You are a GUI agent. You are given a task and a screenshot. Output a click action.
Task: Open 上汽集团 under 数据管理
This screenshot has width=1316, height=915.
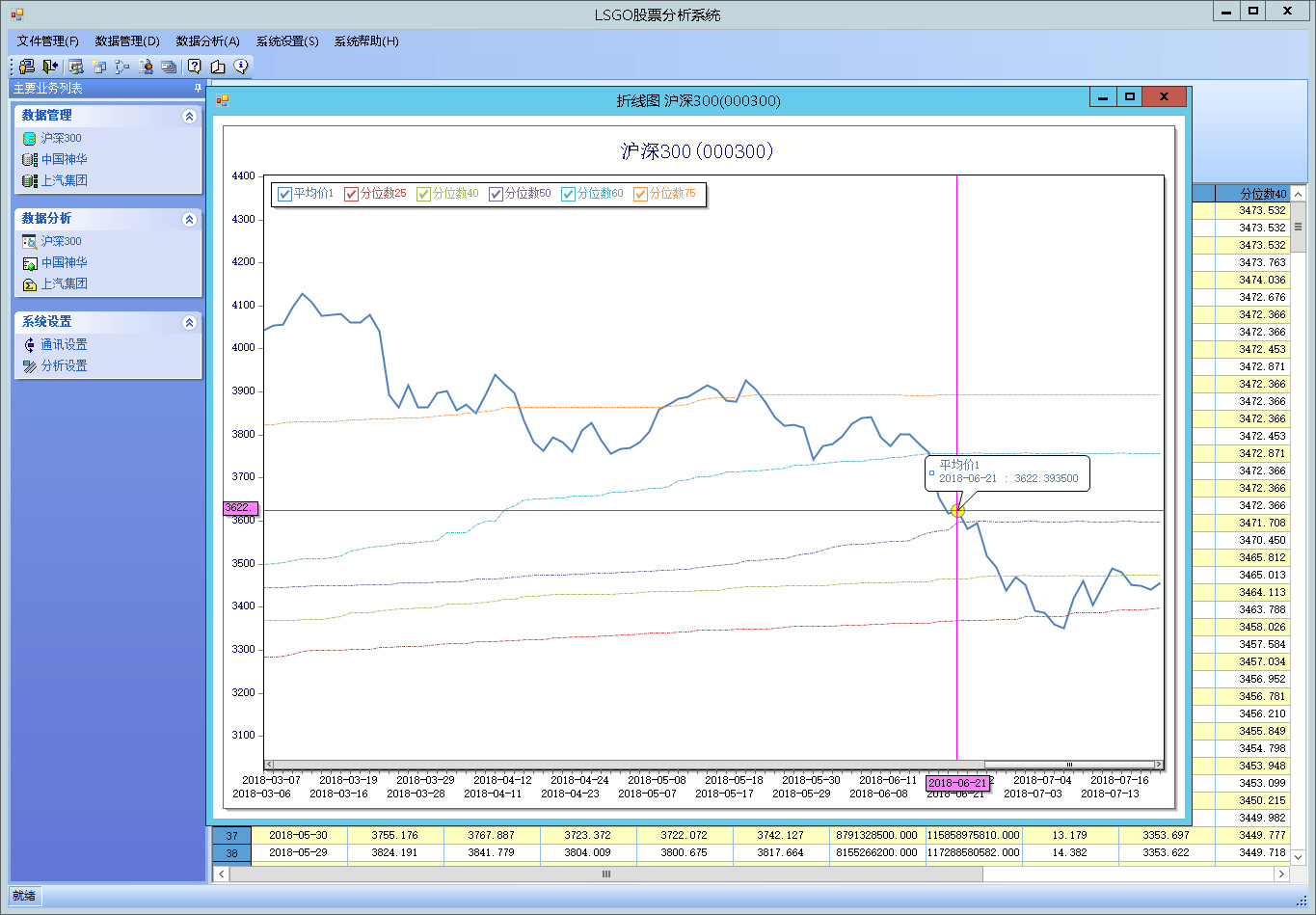tap(64, 180)
